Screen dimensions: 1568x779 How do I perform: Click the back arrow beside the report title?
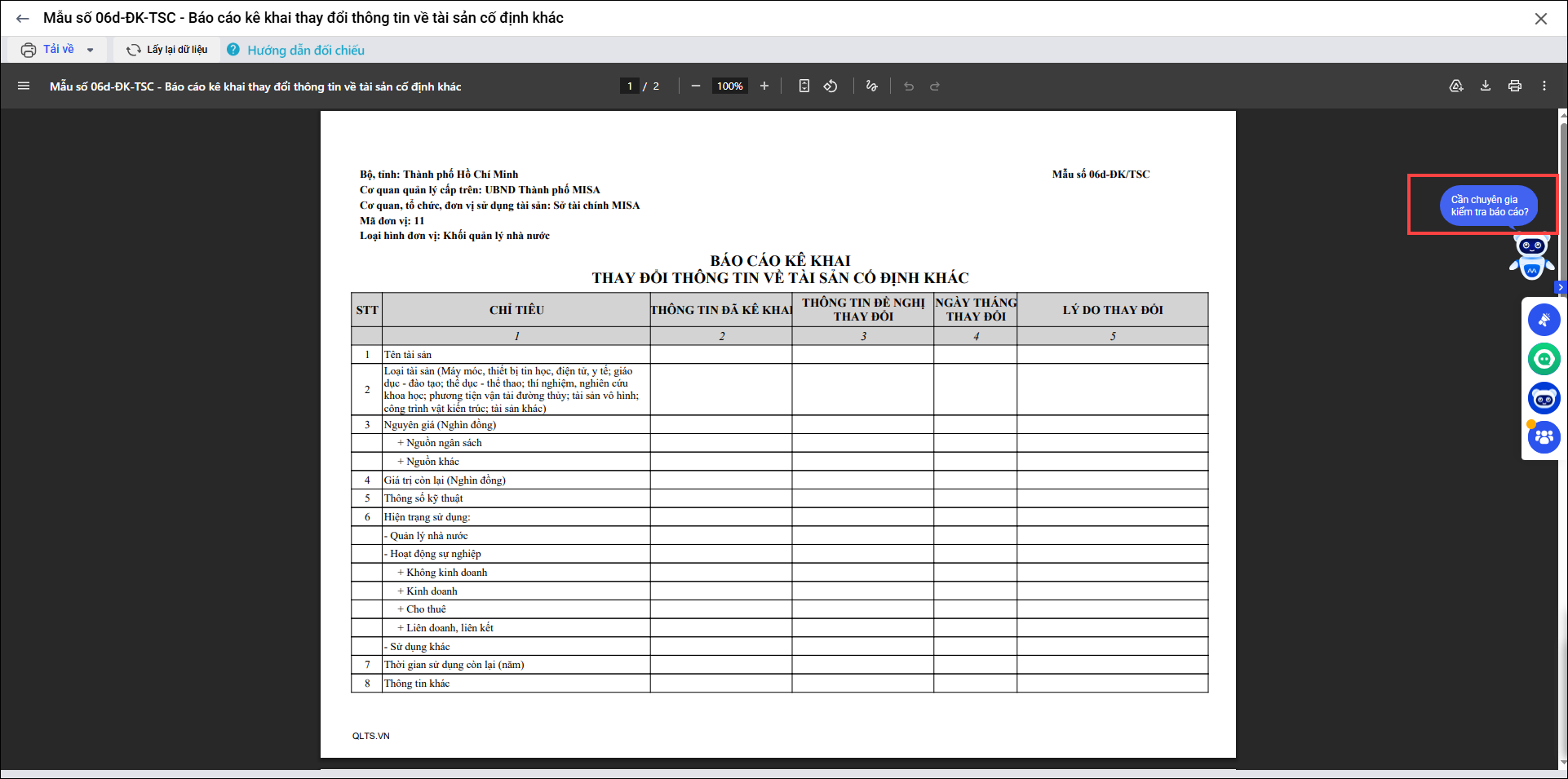(x=23, y=18)
